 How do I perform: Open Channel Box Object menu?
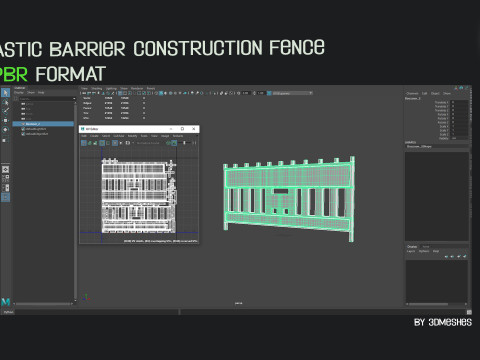point(435,93)
